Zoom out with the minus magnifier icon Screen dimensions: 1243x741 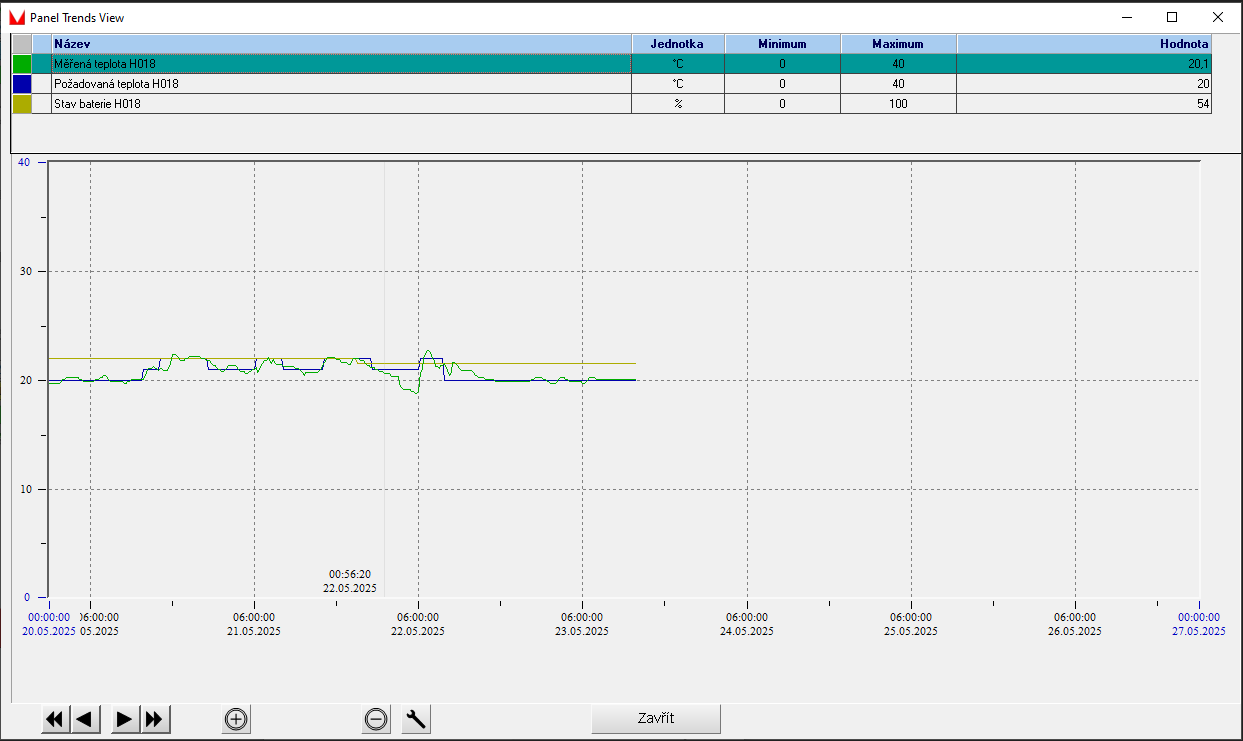tap(376, 719)
